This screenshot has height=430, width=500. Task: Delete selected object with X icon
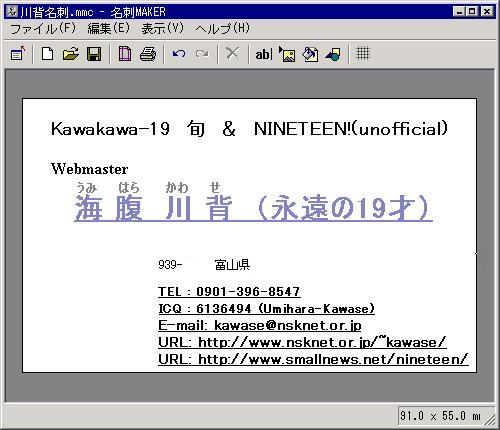point(232,53)
